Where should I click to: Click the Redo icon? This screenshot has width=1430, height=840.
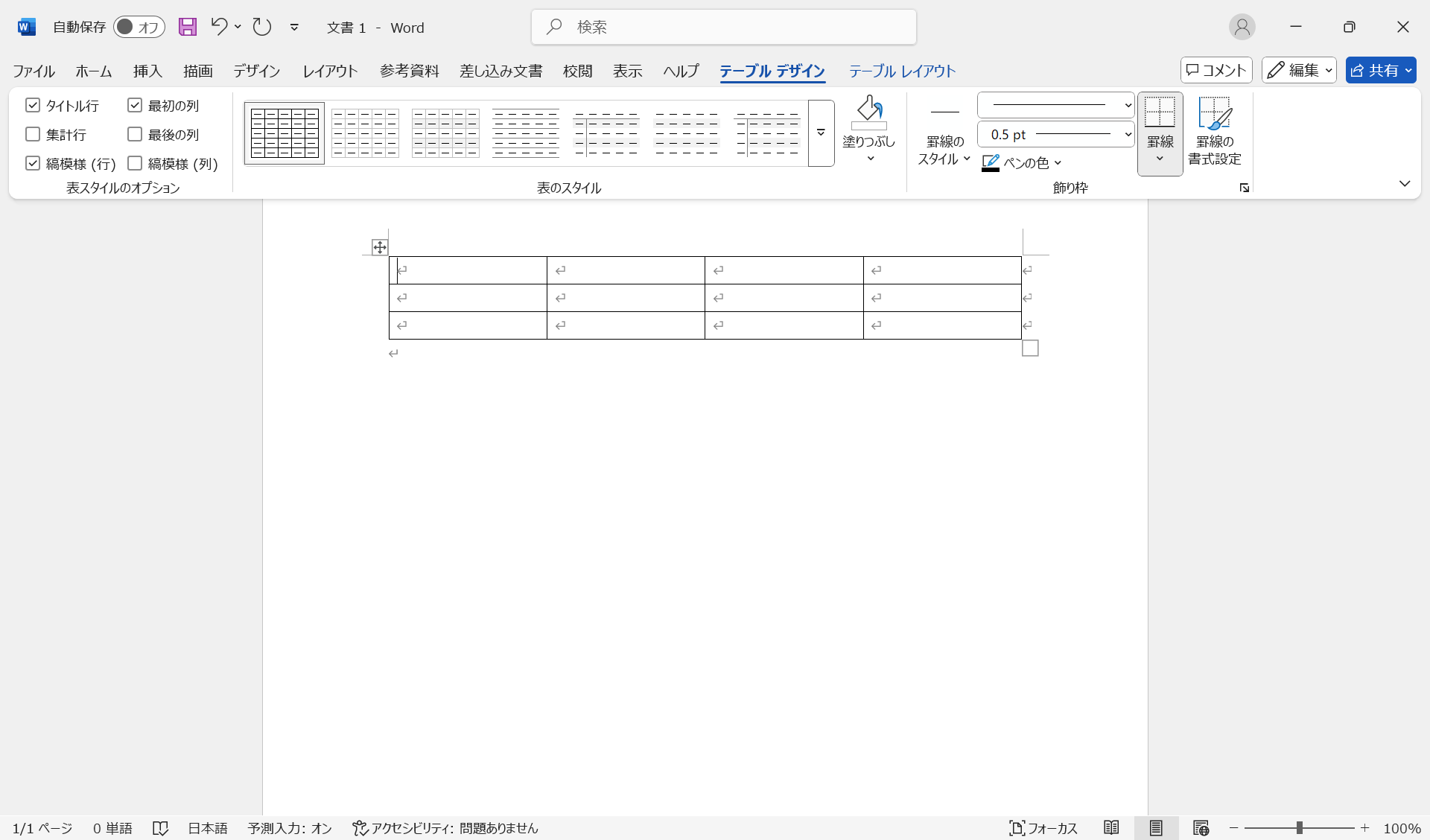pyautogui.click(x=261, y=28)
